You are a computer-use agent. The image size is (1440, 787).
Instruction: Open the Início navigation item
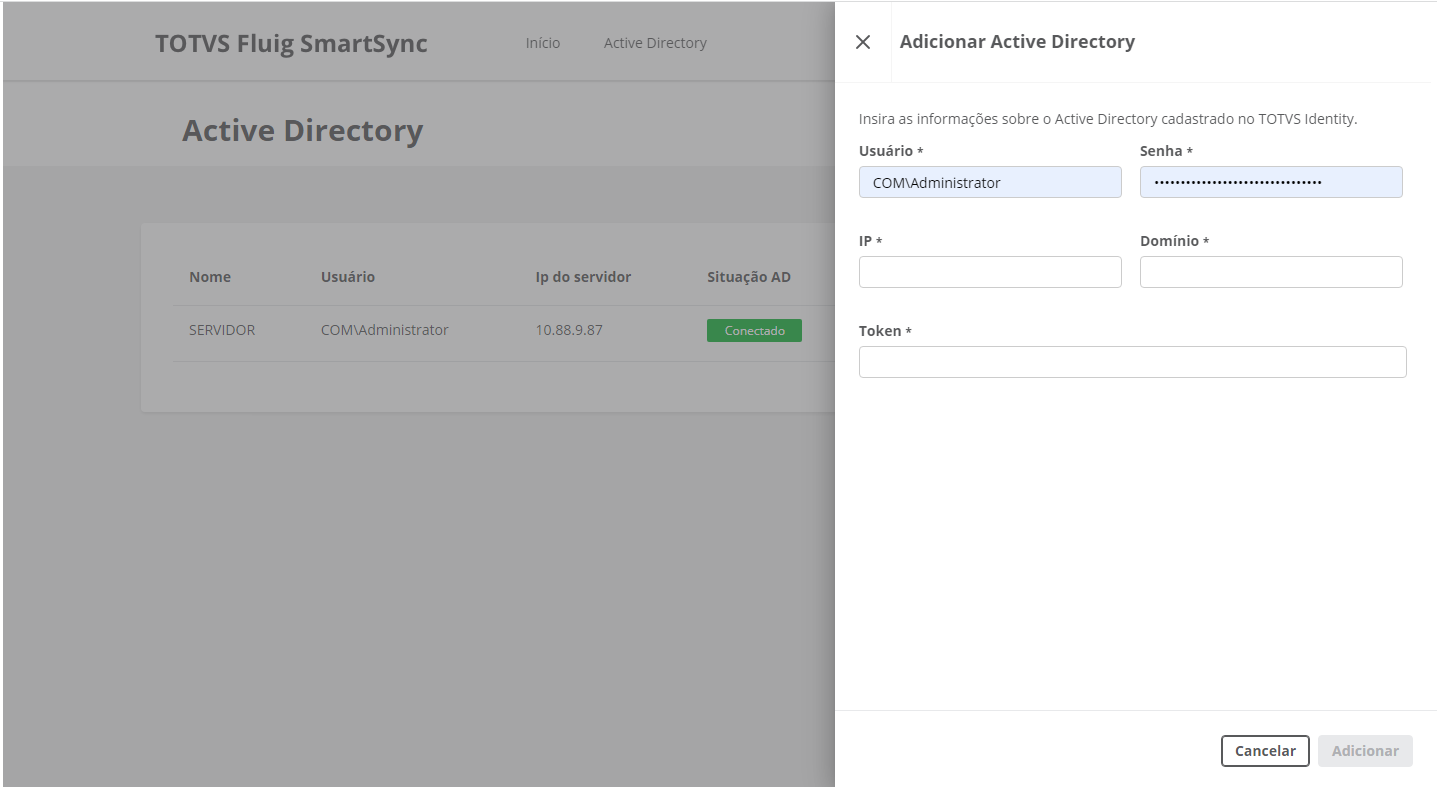click(543, 43)
